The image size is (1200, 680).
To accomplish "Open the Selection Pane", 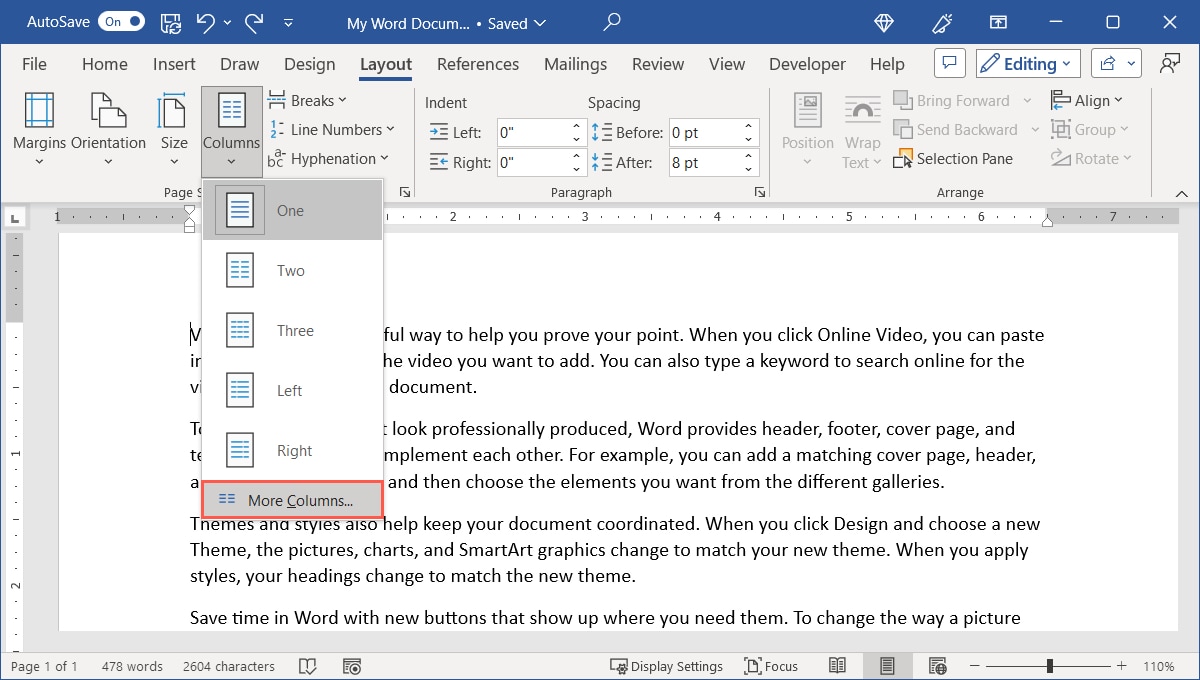I will point(955,158).
